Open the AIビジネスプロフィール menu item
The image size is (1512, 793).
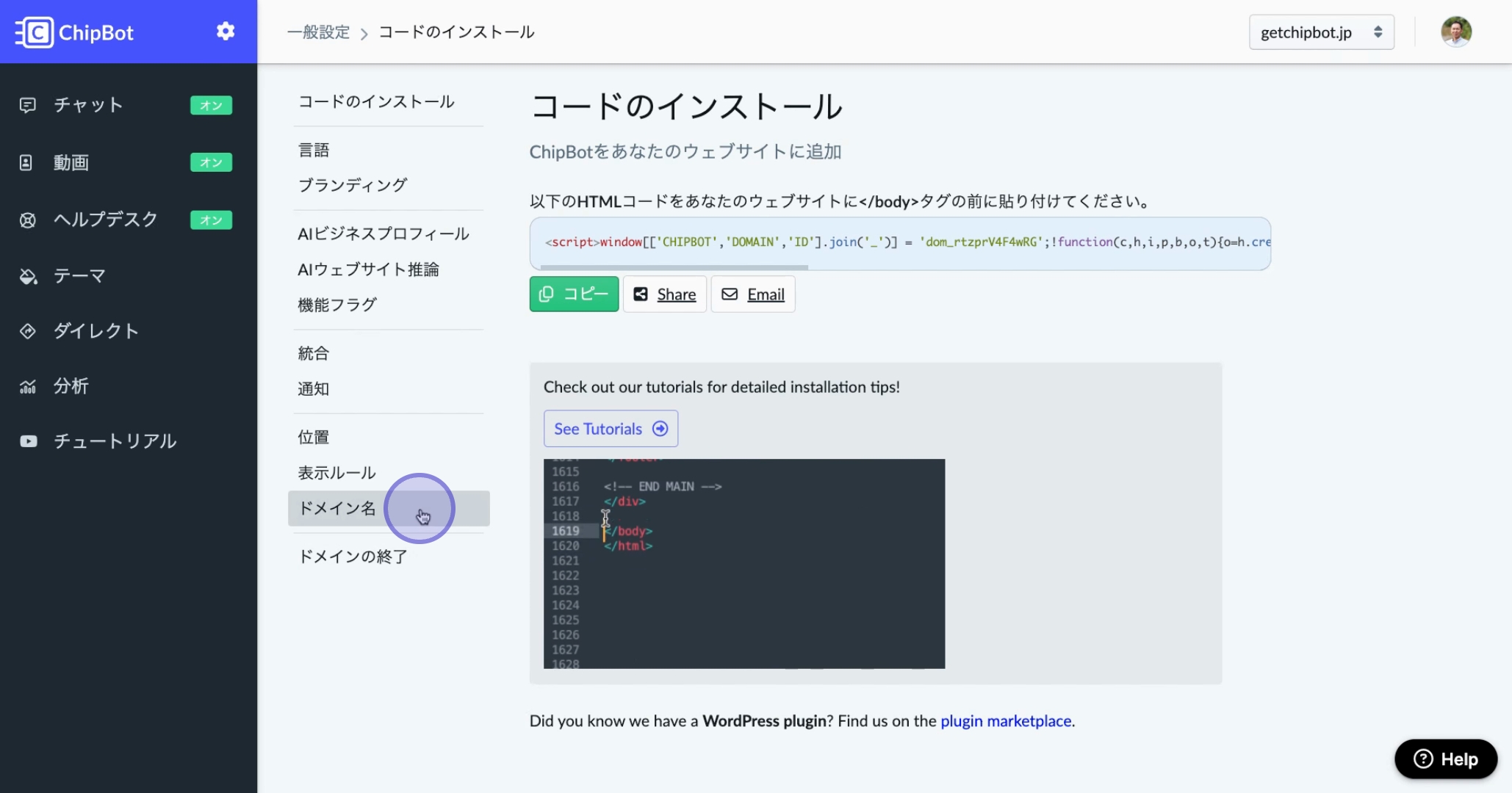click(x=383, y=233)
